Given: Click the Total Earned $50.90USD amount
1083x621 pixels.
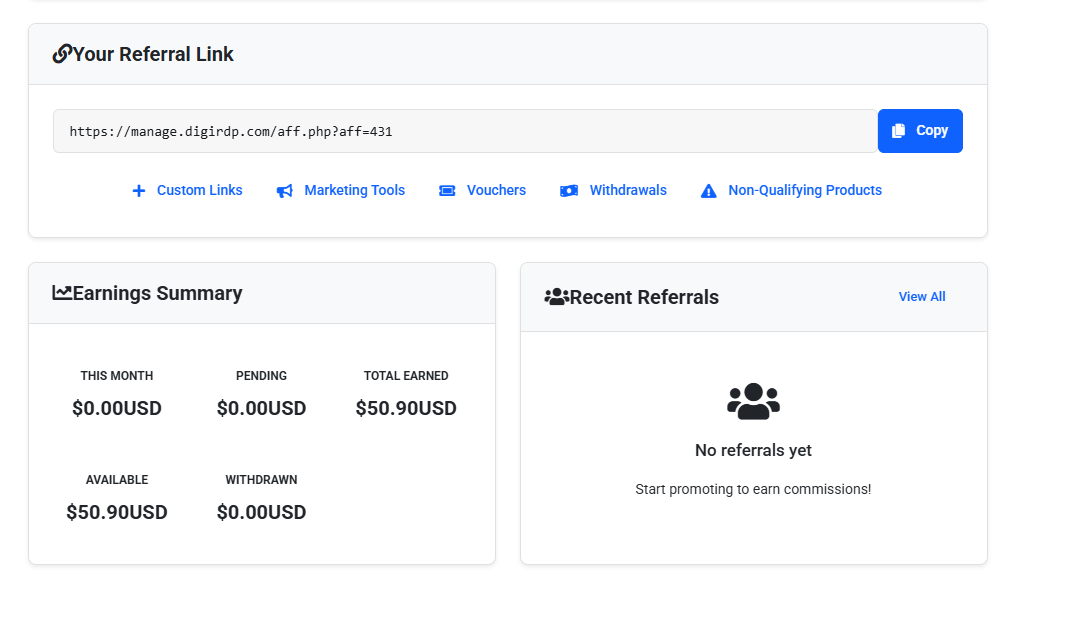Looking at the screenshot, I should coord(406,408).
